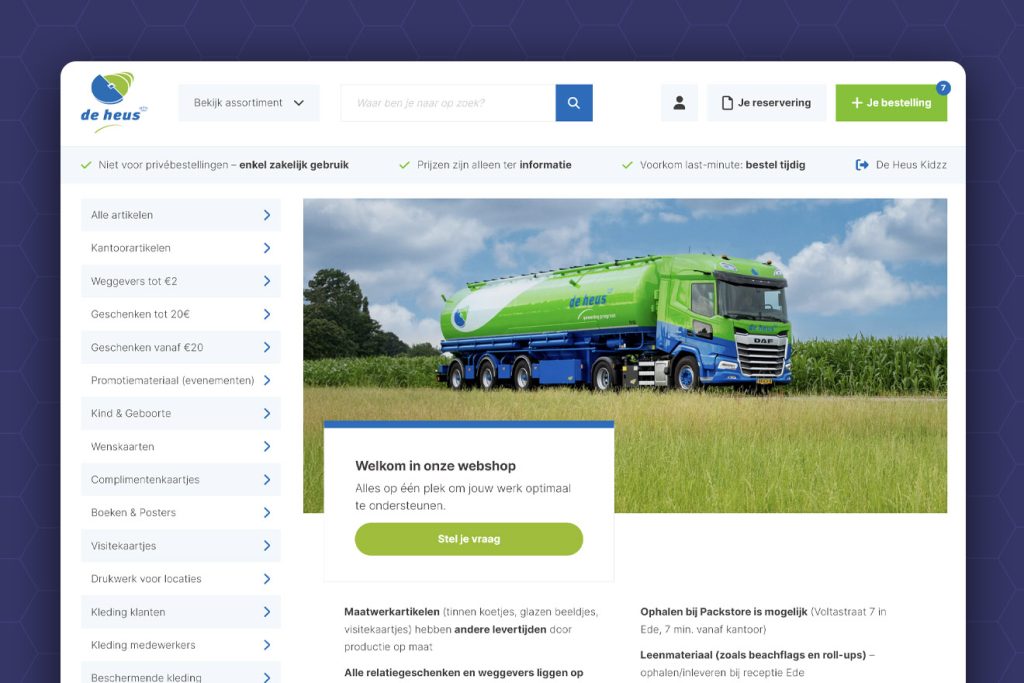Click the exit arrow icon beside De Heus Kidzz
The width and height of the screenshot is (1024, 683).
point(862,165)
